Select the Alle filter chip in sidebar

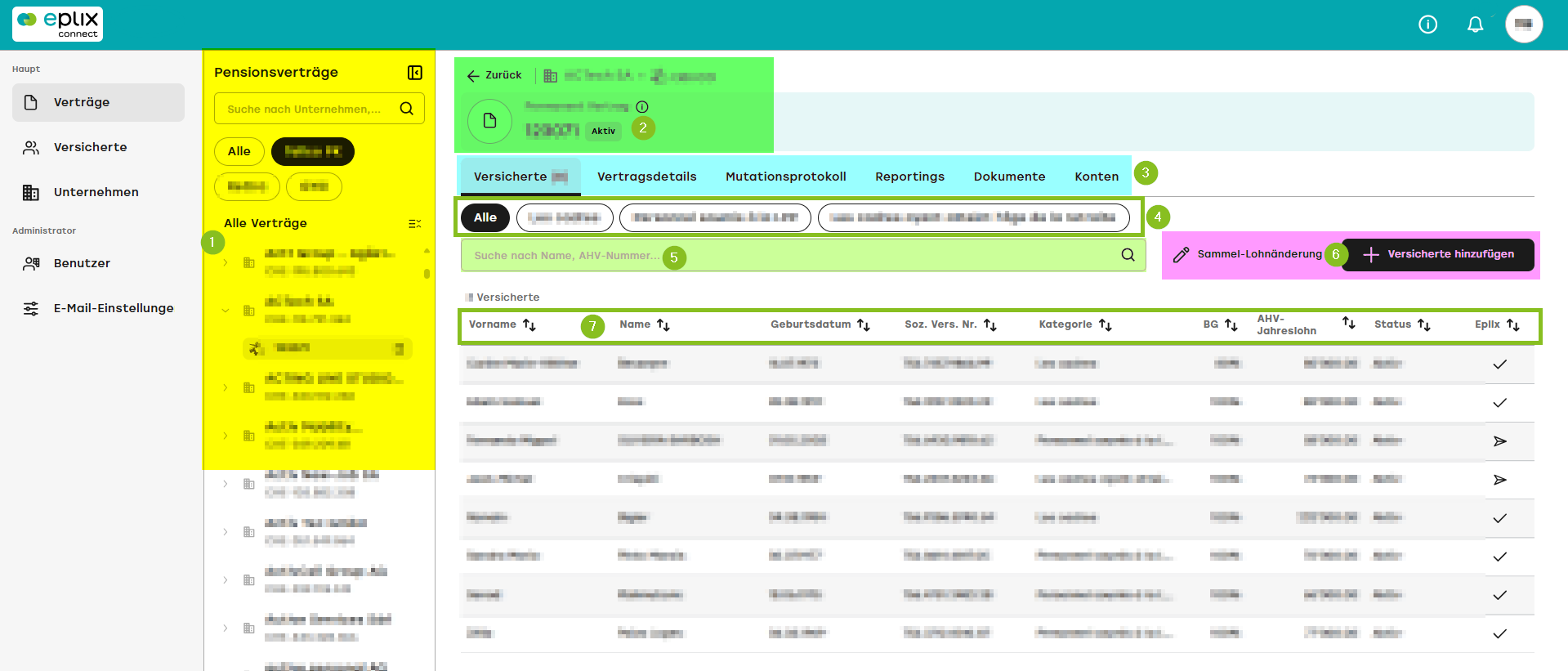239,151
